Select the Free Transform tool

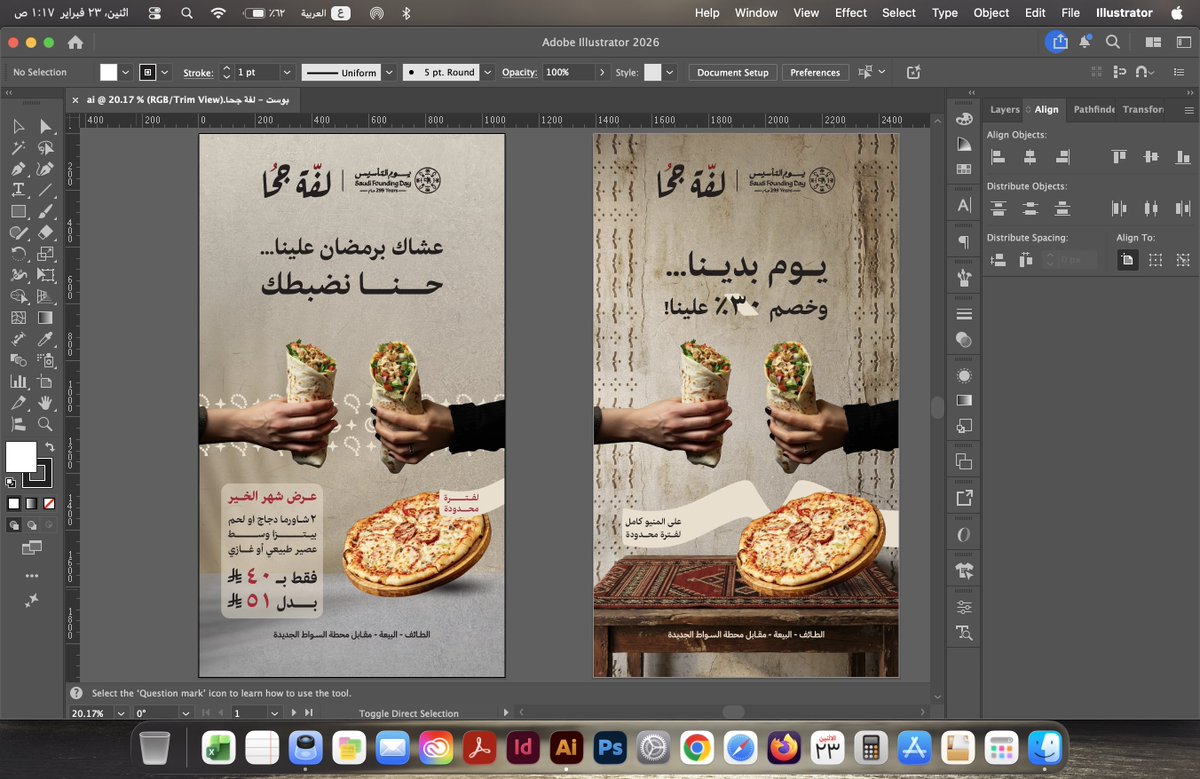(45, 275)
